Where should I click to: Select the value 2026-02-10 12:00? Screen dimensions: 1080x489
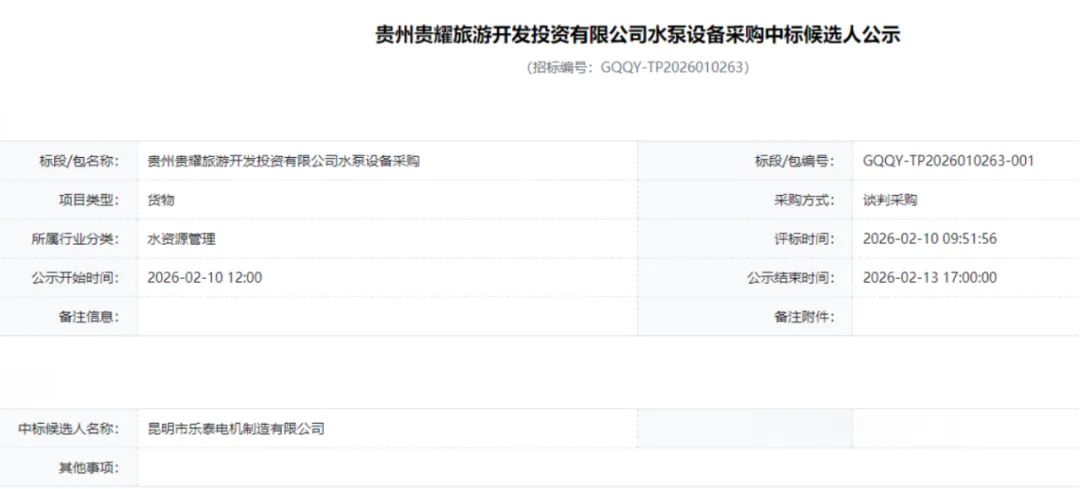click(x=205, y=278)
